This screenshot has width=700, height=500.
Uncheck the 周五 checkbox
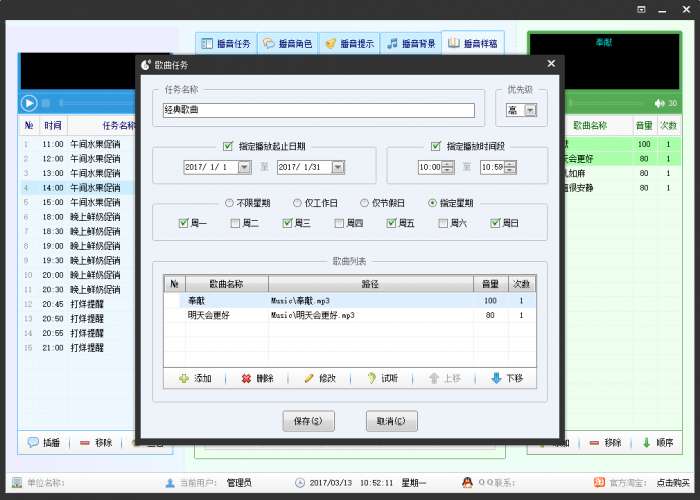pos(391,223)
